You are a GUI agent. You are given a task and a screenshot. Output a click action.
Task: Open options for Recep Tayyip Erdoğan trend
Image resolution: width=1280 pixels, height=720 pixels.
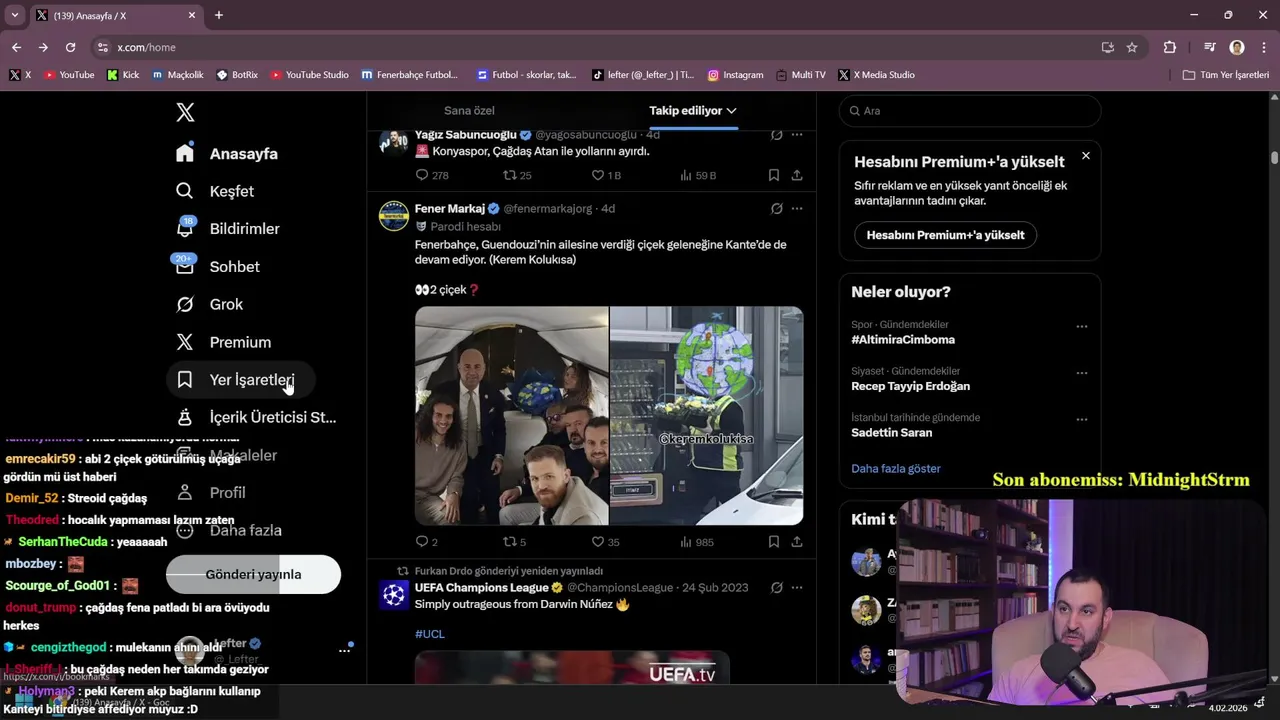(x=1081, y=373)
